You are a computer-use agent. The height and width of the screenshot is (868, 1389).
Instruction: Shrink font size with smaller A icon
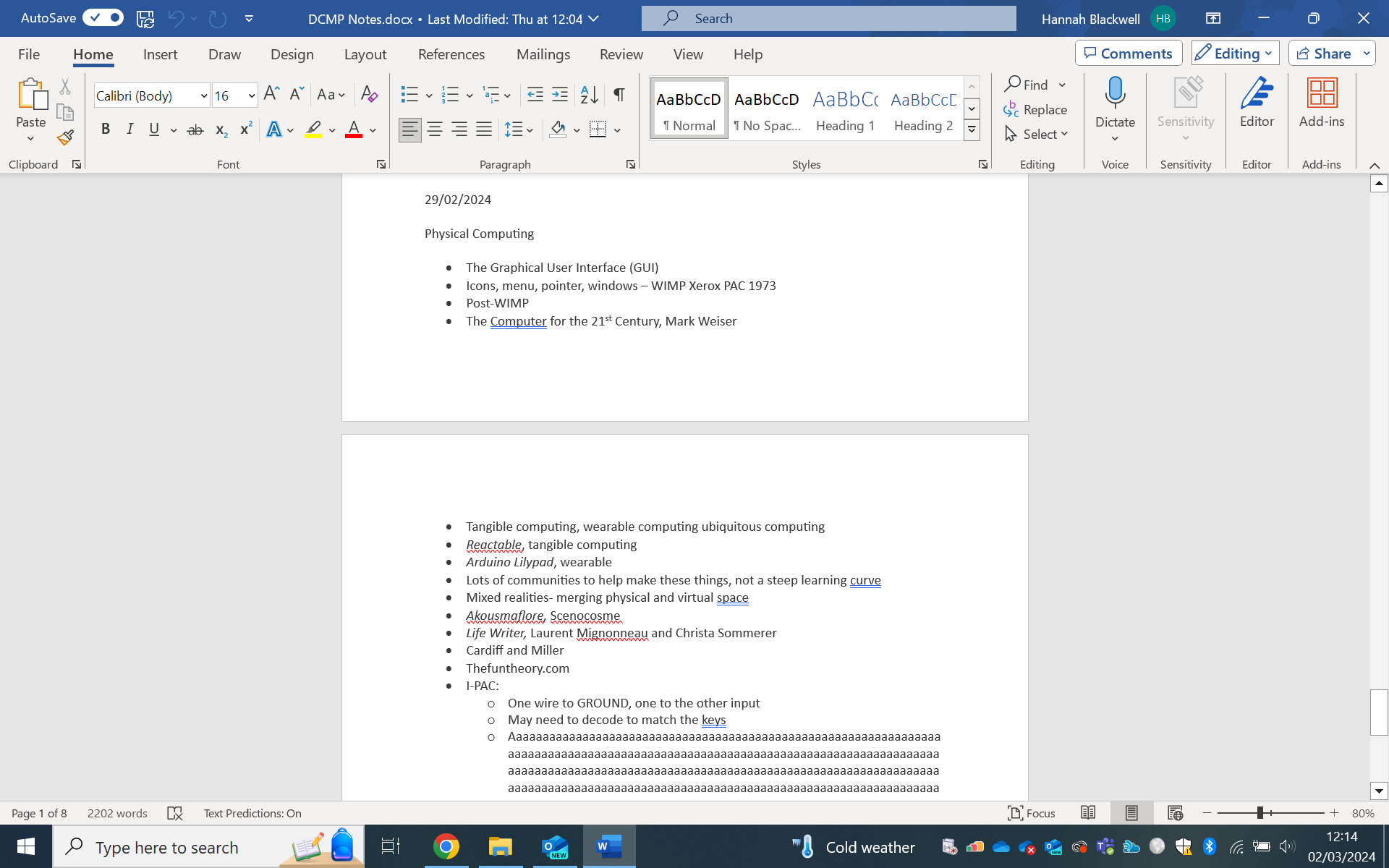click(297, 94)
